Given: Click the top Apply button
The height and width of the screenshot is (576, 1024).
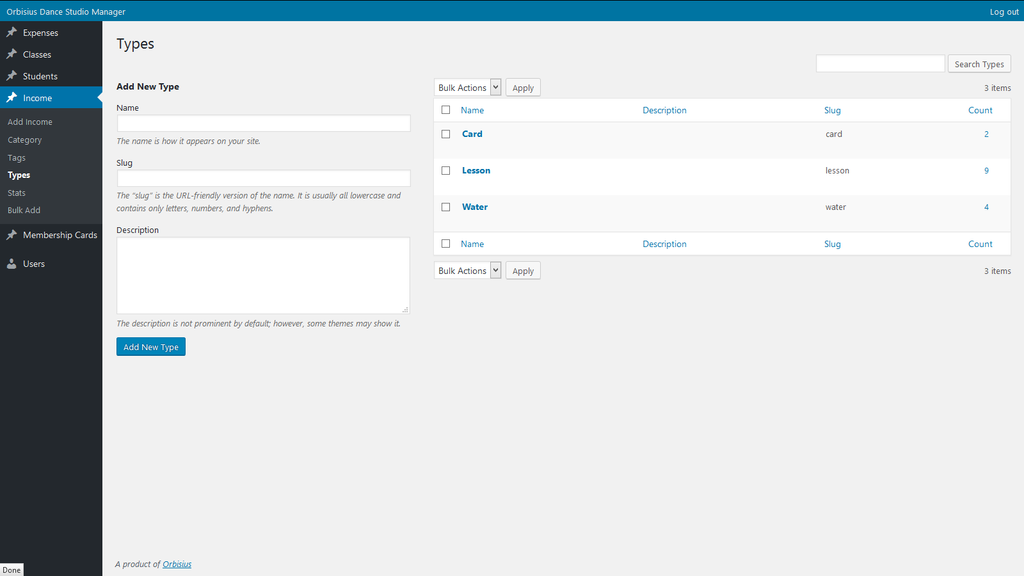Looking at the screenshot, I should (x=522, y=88).
